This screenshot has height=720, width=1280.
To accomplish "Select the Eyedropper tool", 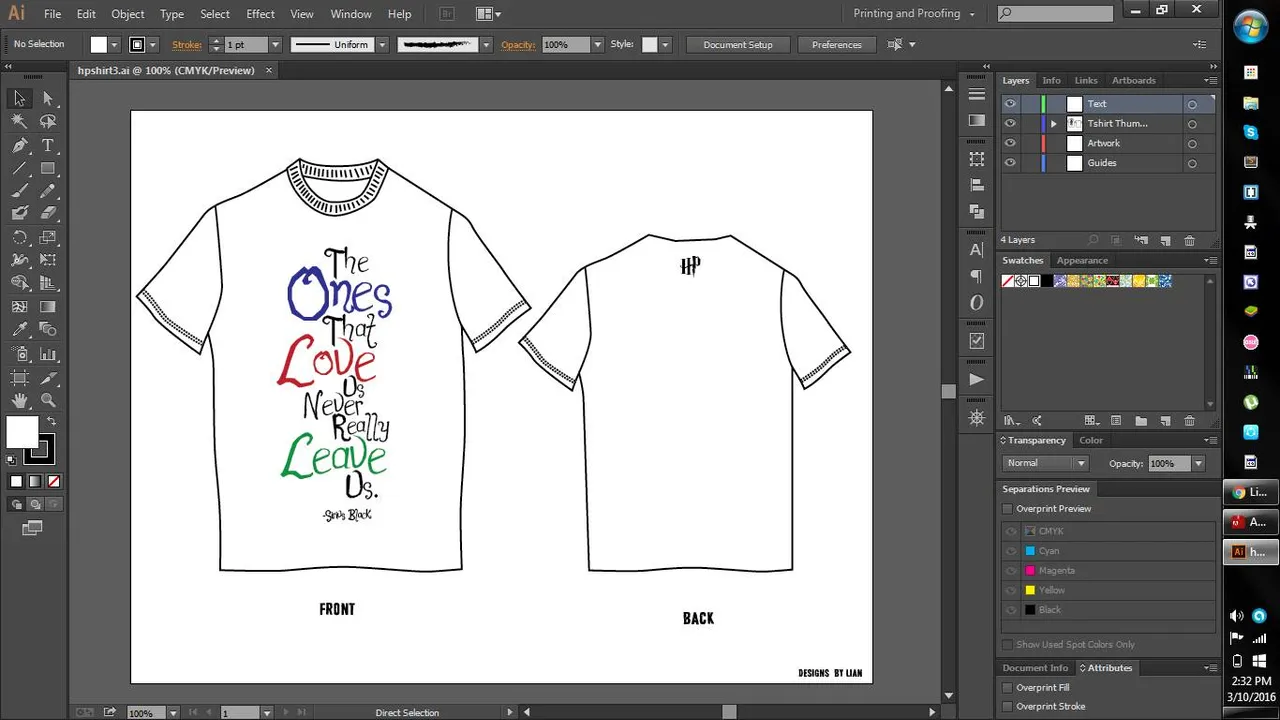I will pyautogui.click(x=19, y=329).
